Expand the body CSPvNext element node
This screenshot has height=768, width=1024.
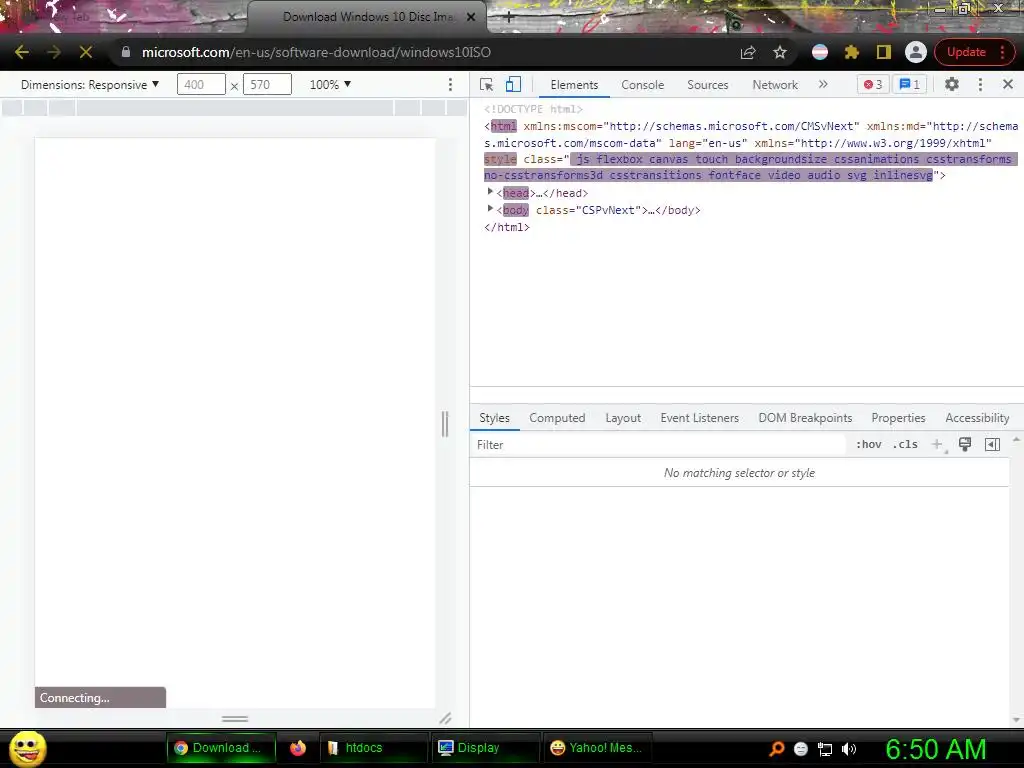[x=490, y=209]
